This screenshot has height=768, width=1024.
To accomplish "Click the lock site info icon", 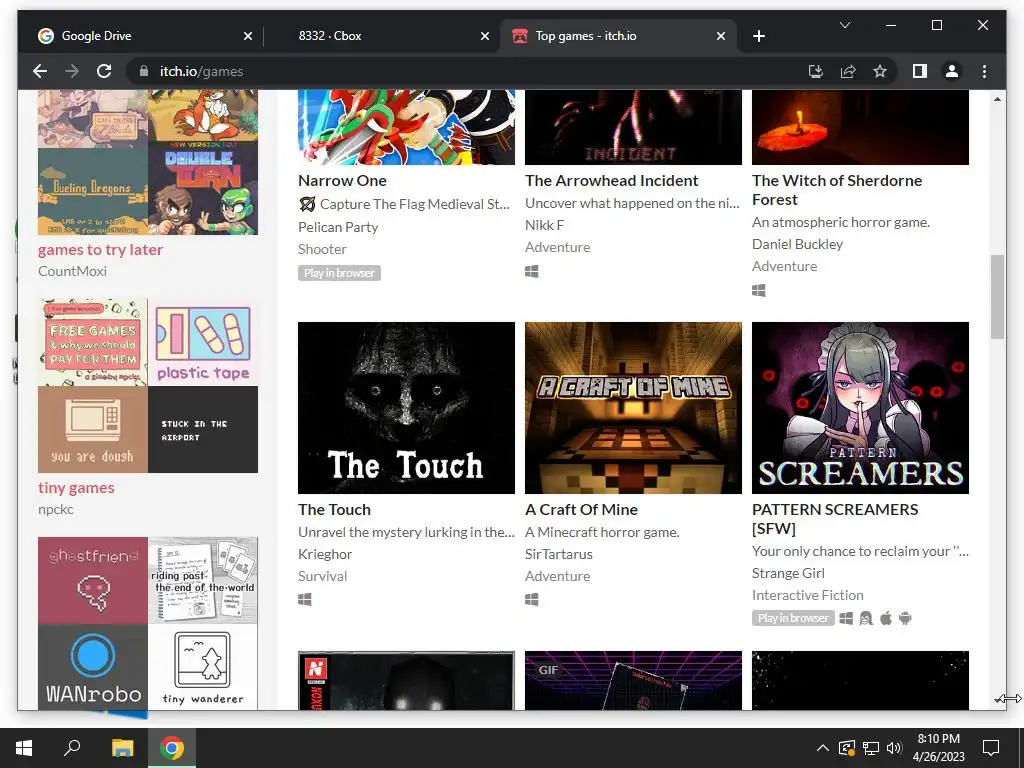I will pos(144,71).
